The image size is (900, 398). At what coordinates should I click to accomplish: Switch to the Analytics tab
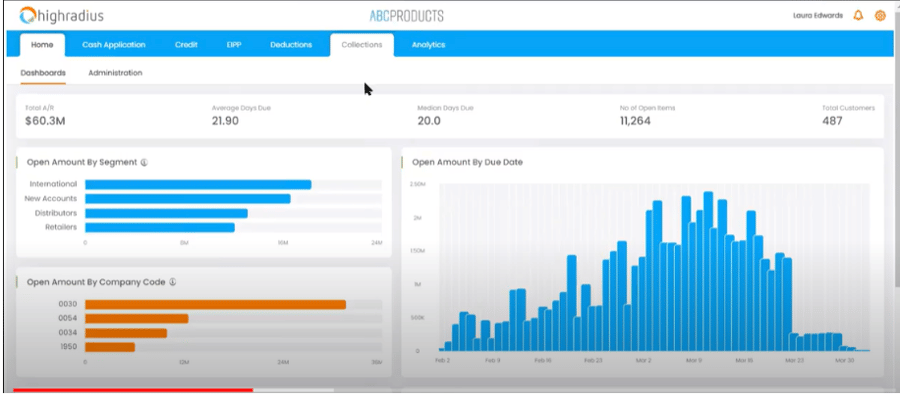[x=428, y=45]
